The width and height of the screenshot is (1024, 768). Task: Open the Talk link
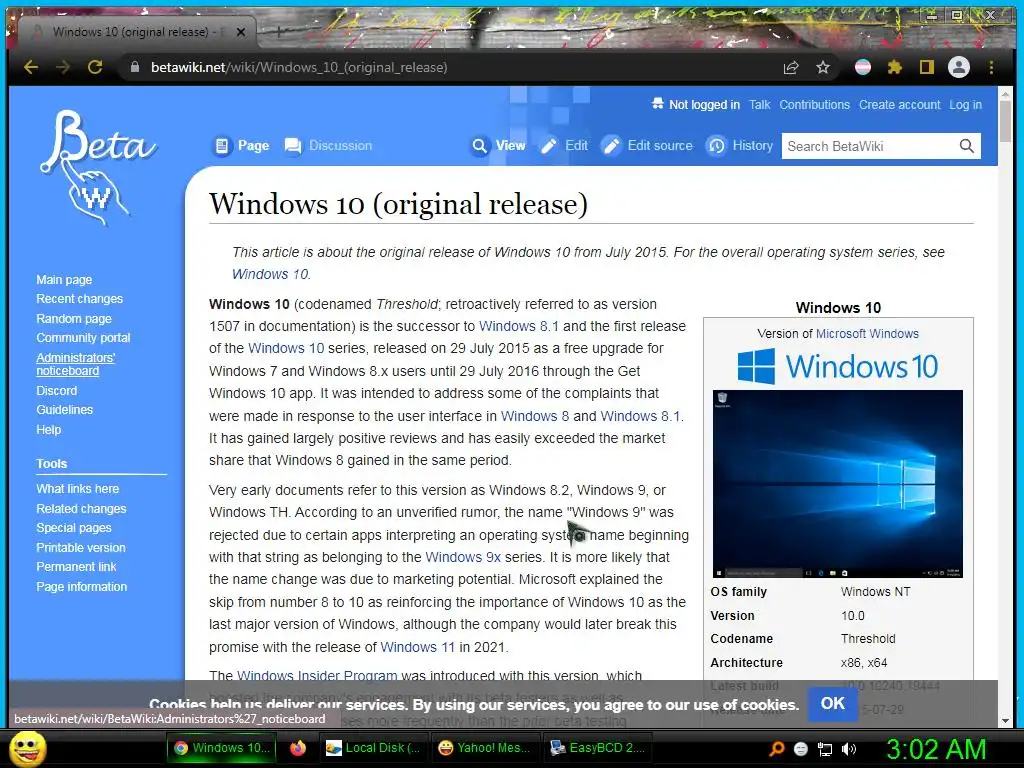tap(760, 104)
